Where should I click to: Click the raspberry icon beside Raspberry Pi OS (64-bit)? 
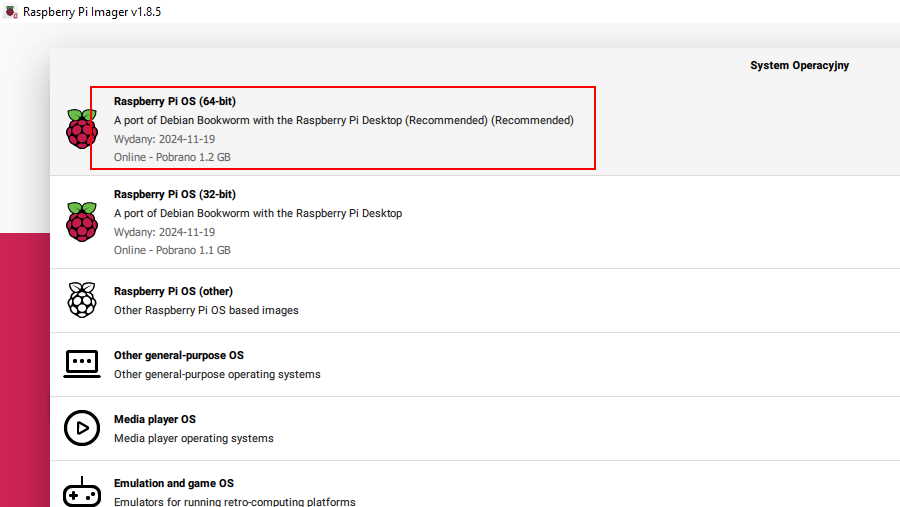tap(81, 129)
